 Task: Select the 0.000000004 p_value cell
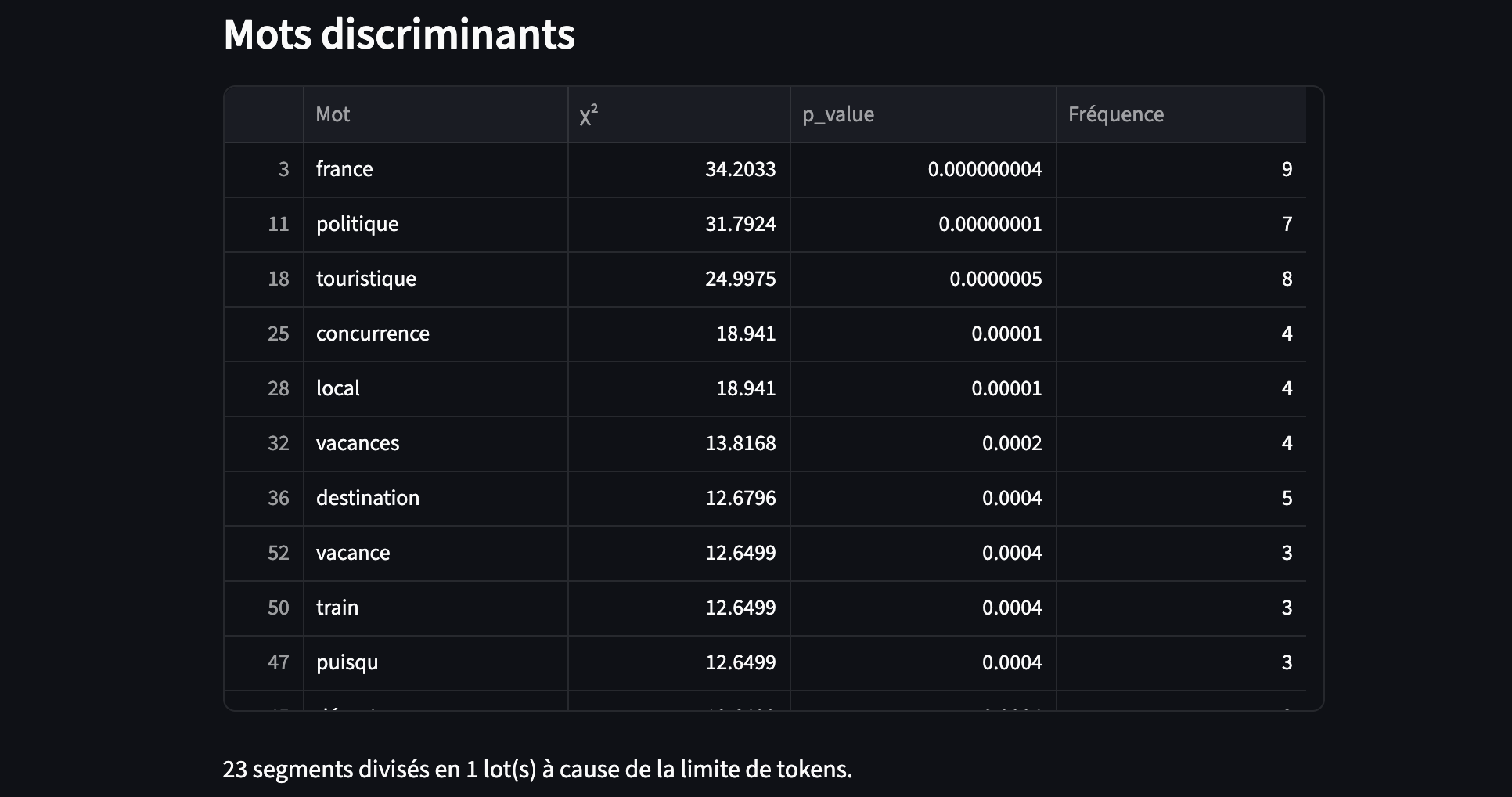pos(923,169)
